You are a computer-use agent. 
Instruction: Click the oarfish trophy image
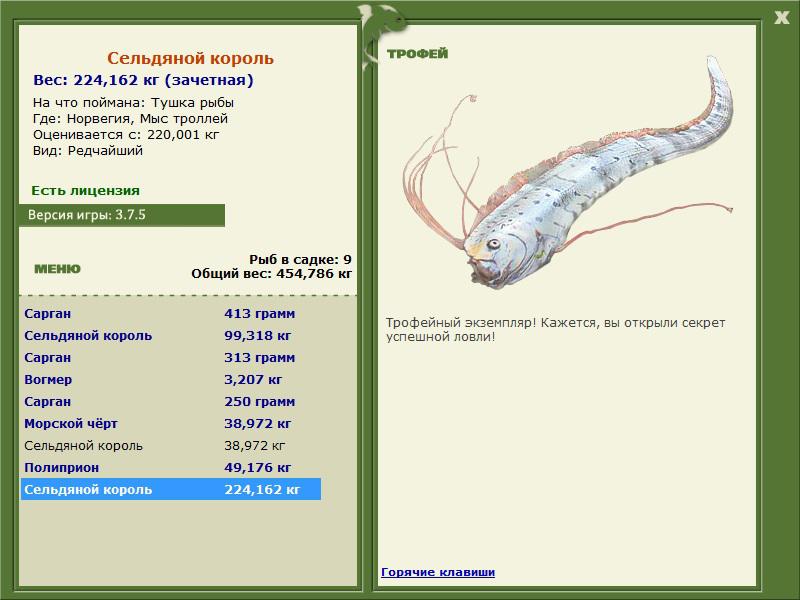(x=568, y=173)
